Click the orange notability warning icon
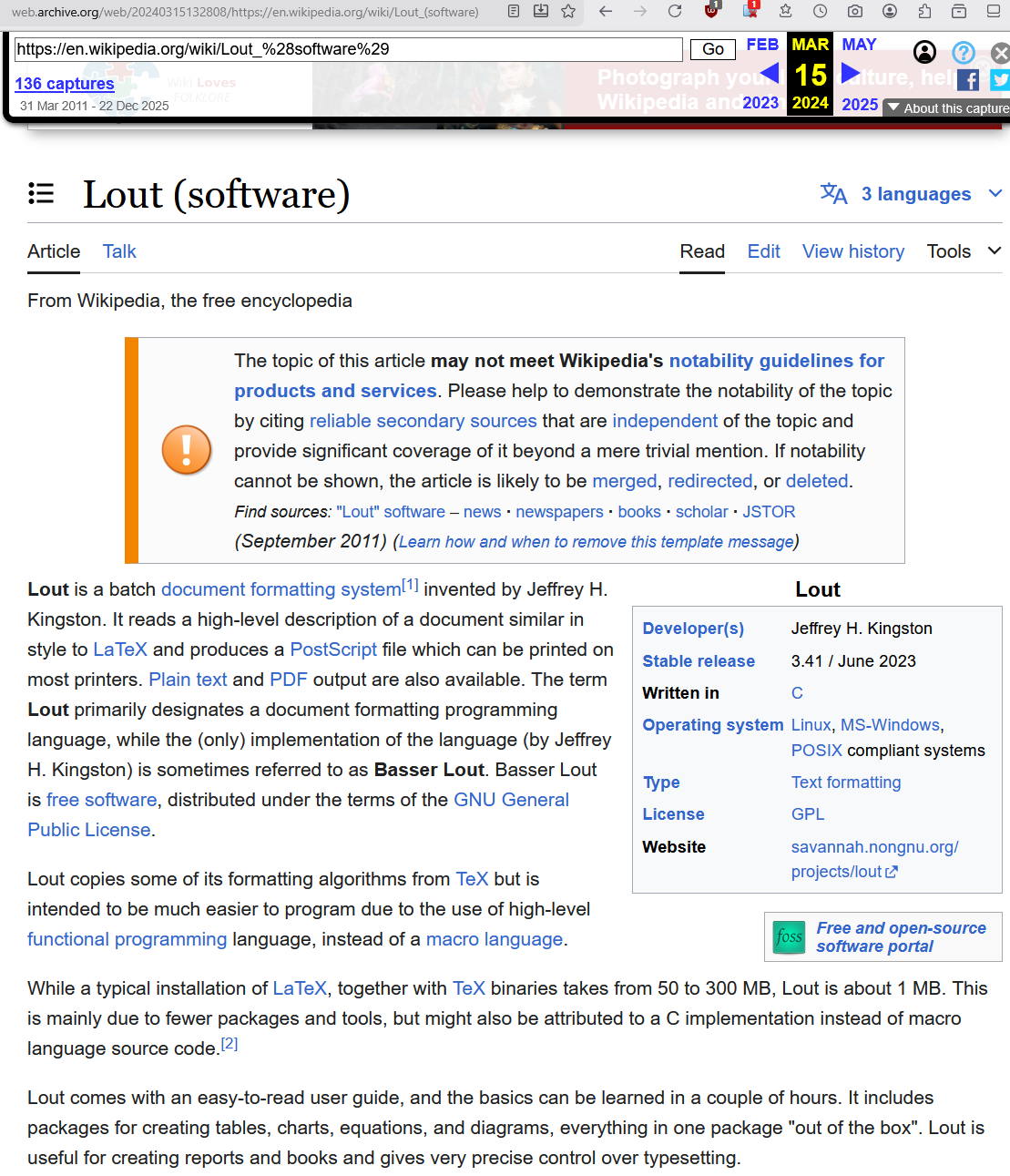Image resolution: width=1010 pixels, height=1176 pixels. [187, 450]
